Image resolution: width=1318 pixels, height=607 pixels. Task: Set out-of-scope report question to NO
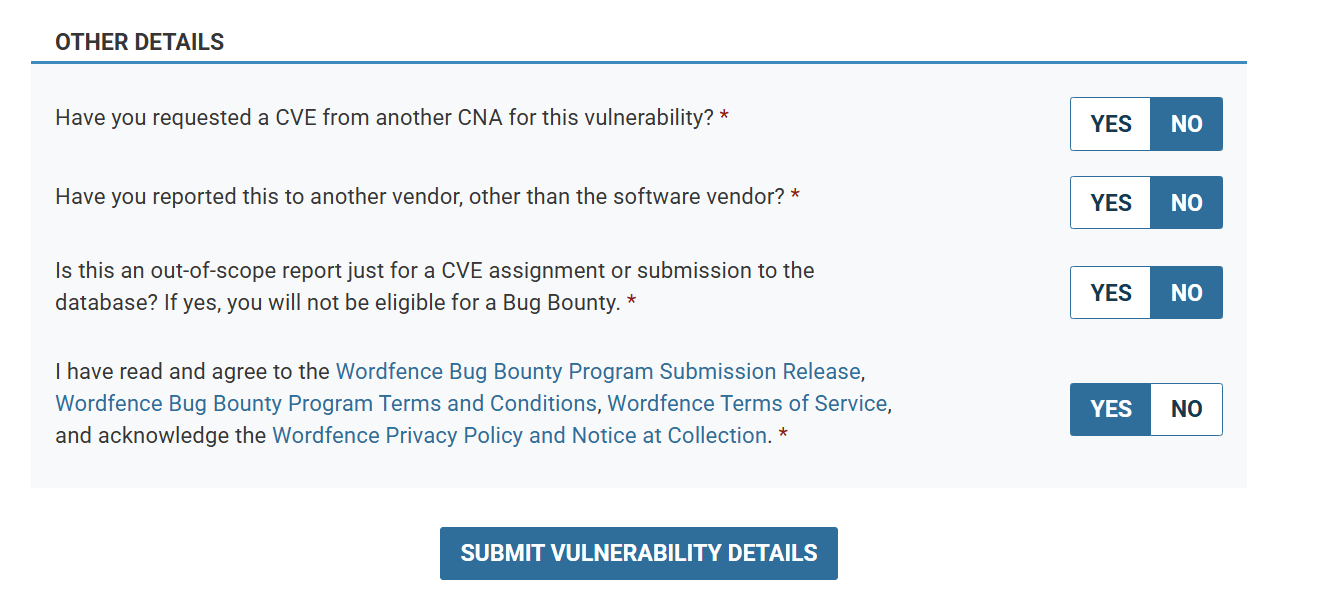[1186, 293]
